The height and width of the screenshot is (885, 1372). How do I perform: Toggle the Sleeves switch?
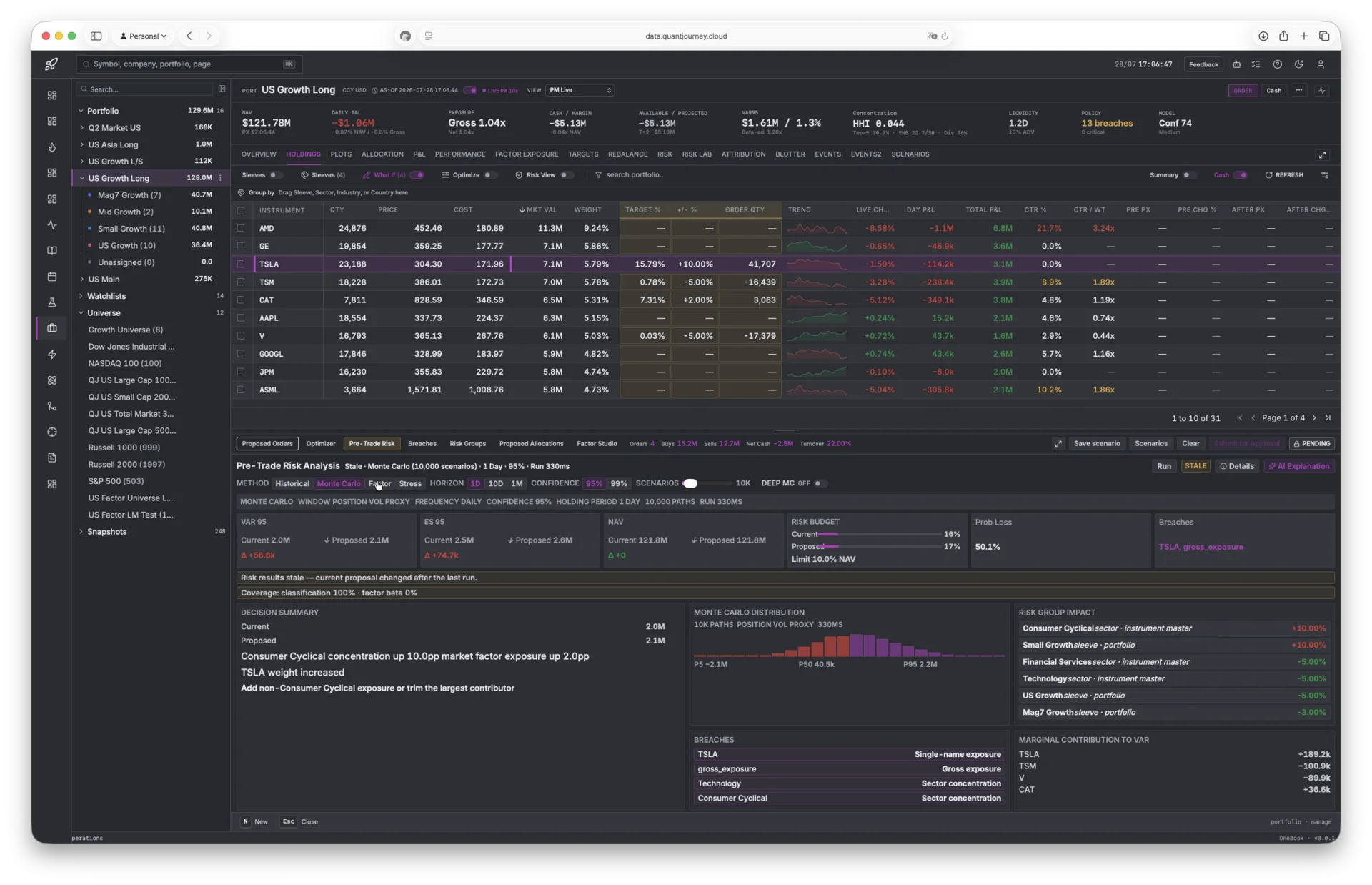pos(275,175)
